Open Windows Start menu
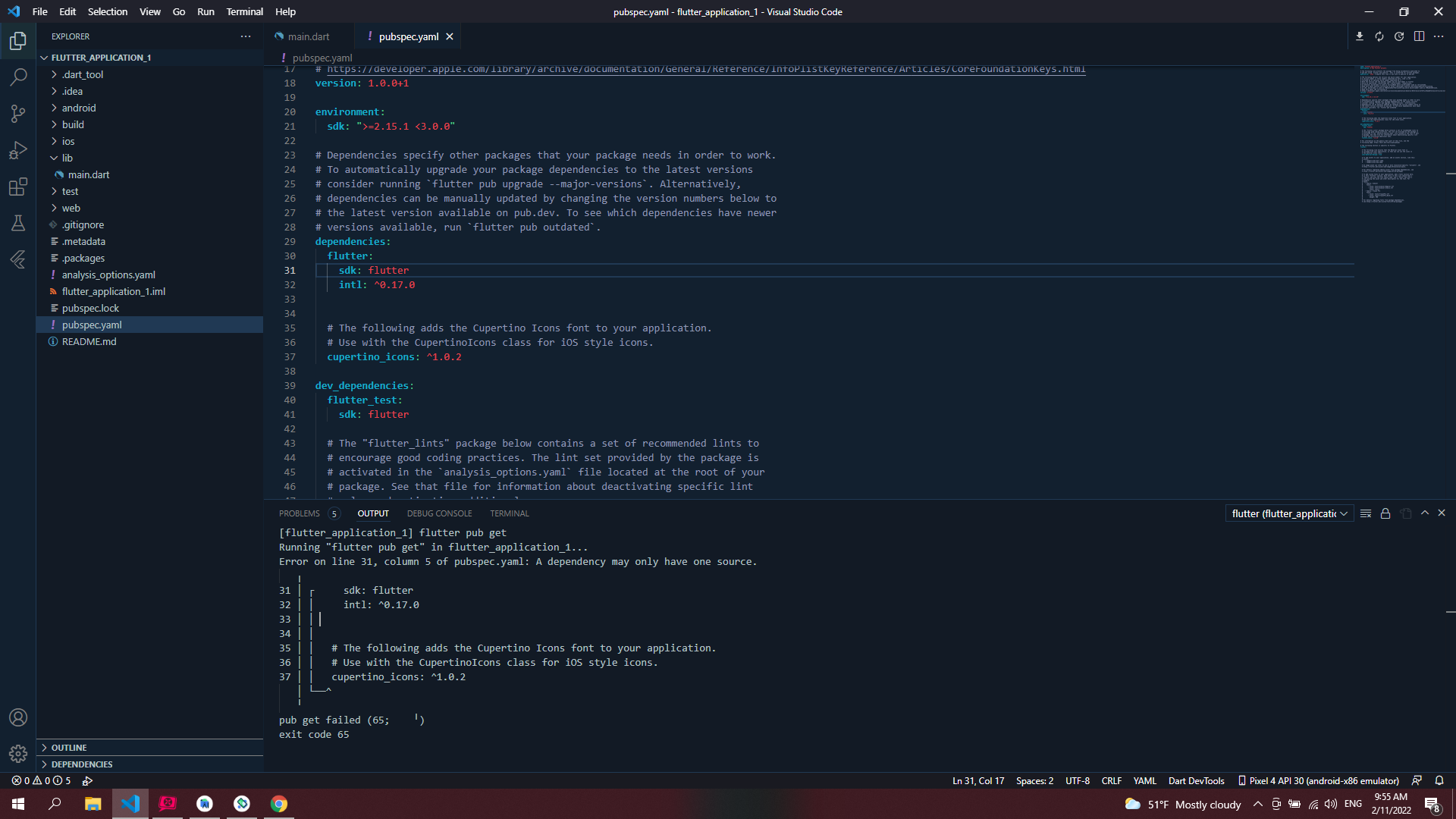Viewport: 1456px width, 819px height. (18, 804)
